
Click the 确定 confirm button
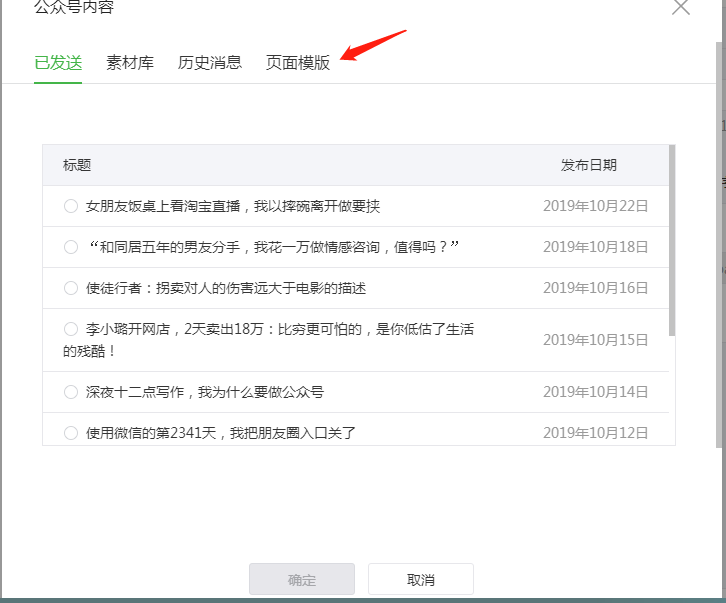point(302,580)
